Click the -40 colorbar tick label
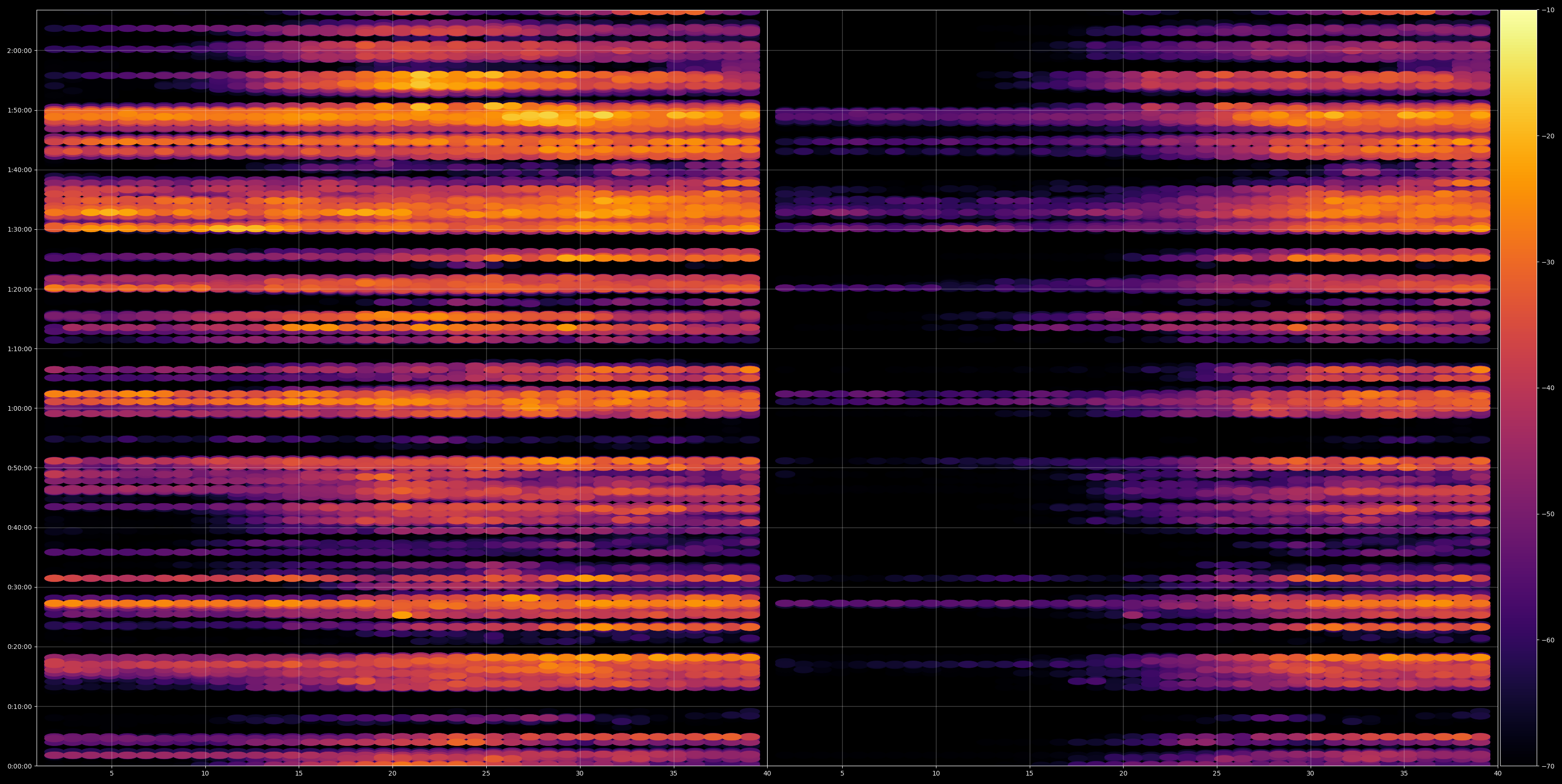Image resolution: width=1562 pixels, height=784 pixels. [x=1547, y=388]
